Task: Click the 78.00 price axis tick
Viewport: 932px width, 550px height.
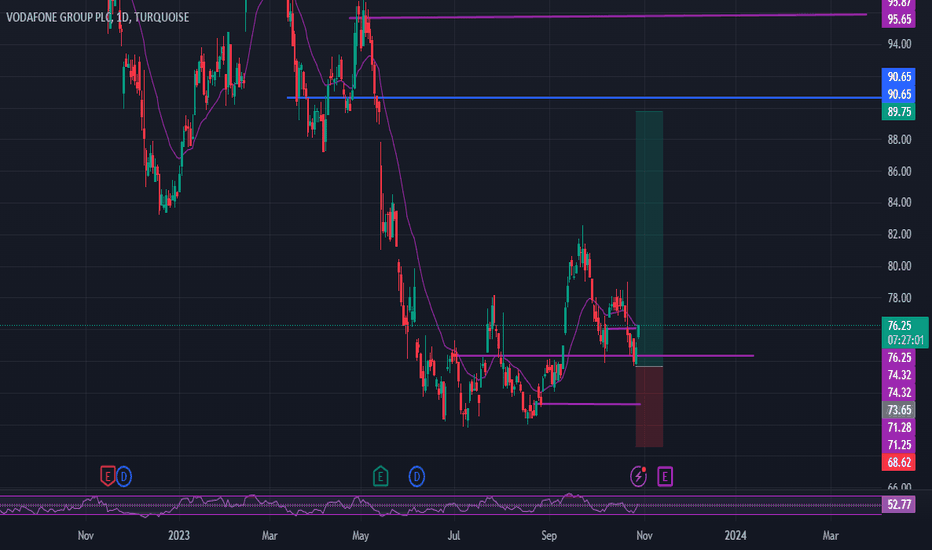Action: [899, 298]
